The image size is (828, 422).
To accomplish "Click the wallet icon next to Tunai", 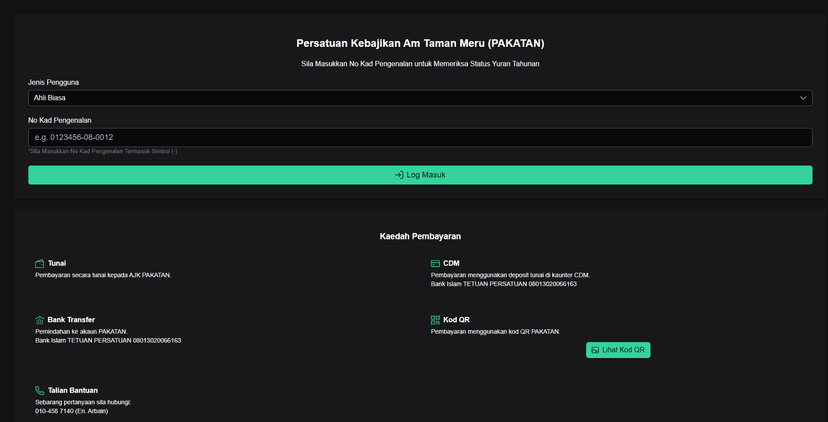I will click(x=40, y=263).
